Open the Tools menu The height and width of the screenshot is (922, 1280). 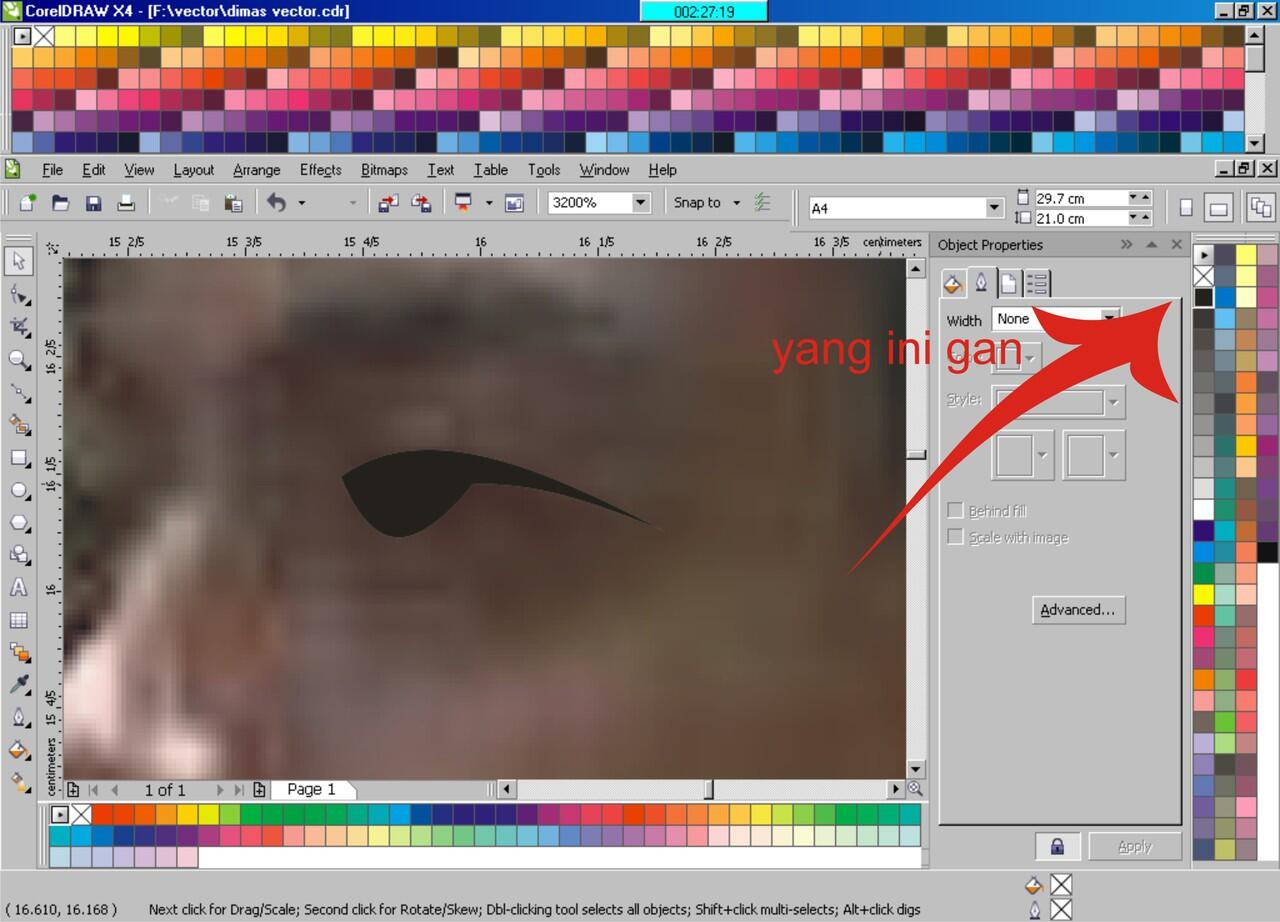(544, 170)
